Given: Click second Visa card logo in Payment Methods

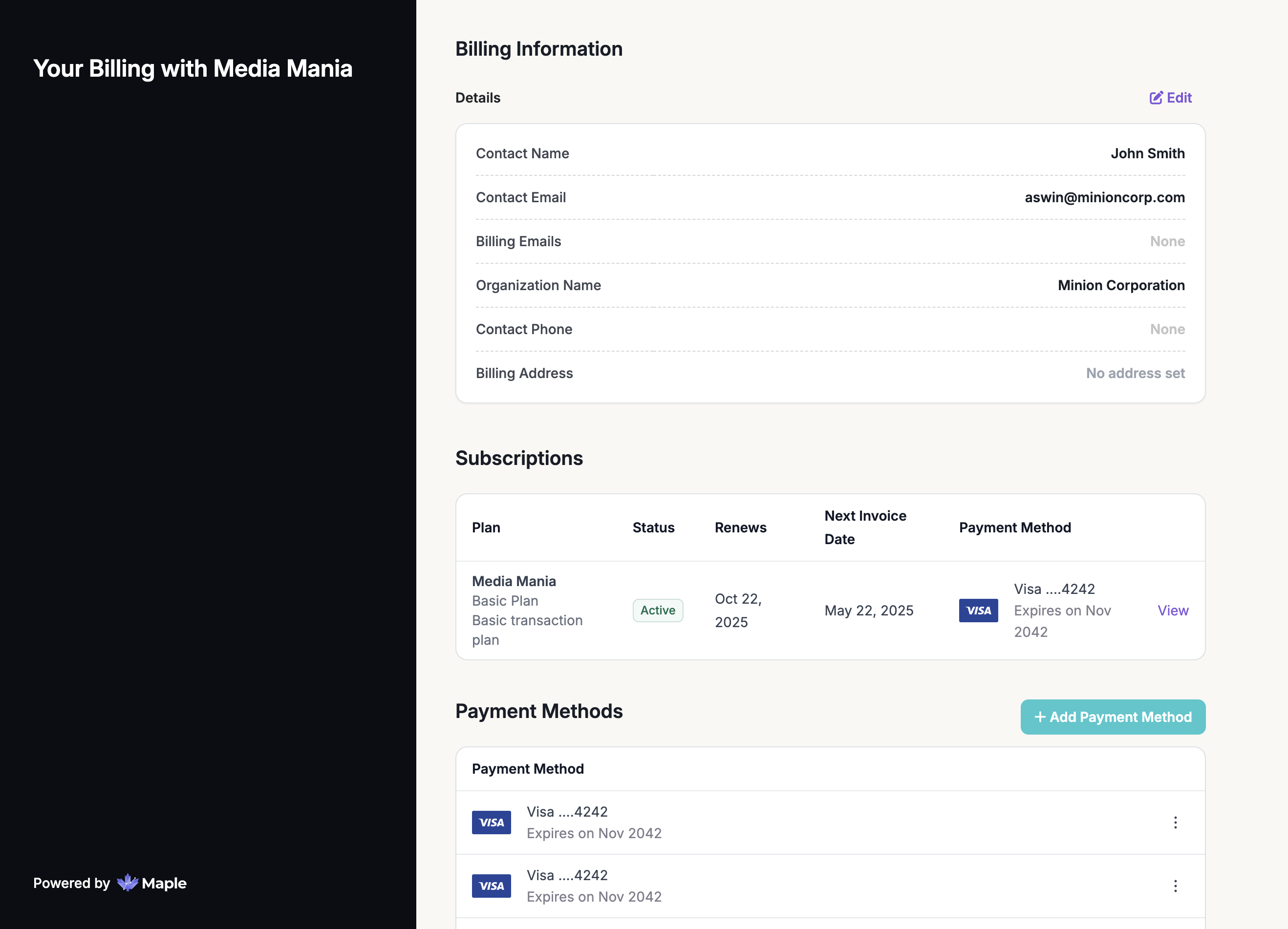Looking at the screenshot, I should coord(491,885).
